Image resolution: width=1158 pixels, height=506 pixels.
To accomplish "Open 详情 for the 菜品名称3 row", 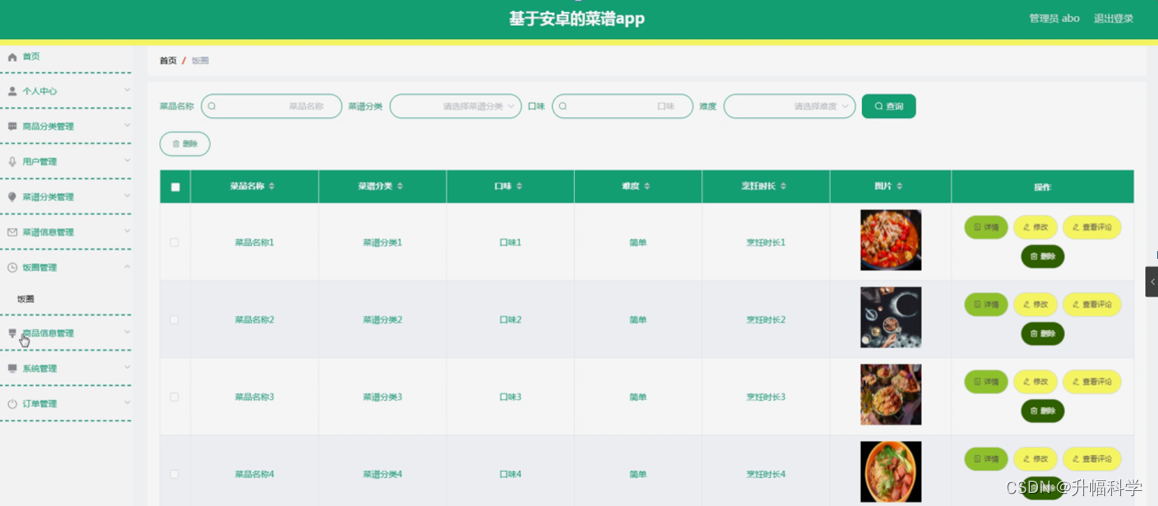I will pos(986,382).
